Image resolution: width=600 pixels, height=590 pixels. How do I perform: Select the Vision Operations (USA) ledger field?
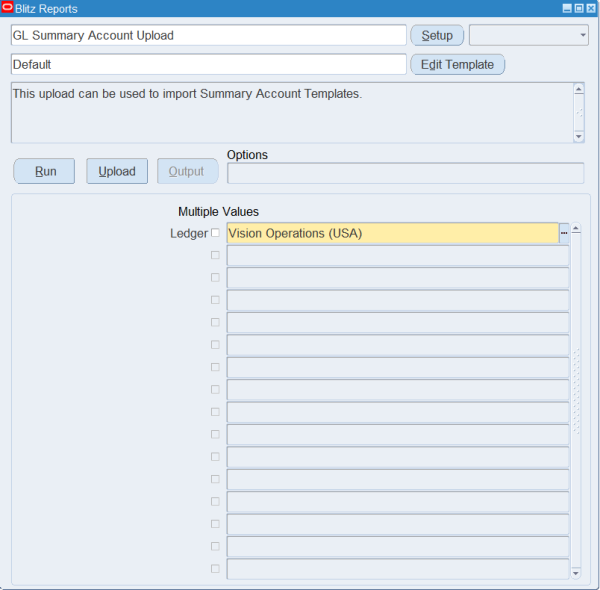(393, 233)
